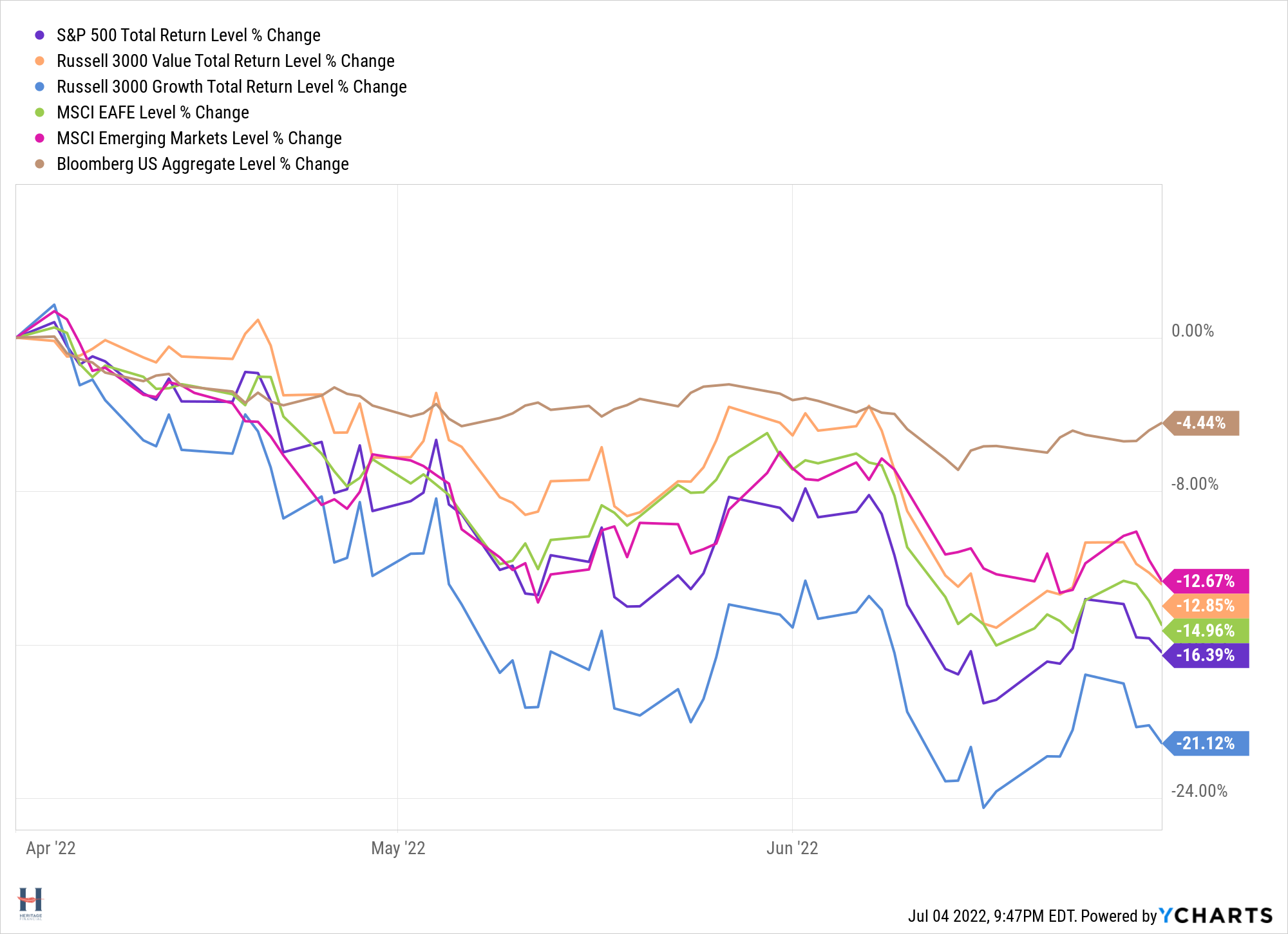The width and height of the screenshot is (1288, 934).
Task: Click the brown Bloomberg US Aggregate legend dot
Action: 40,164
